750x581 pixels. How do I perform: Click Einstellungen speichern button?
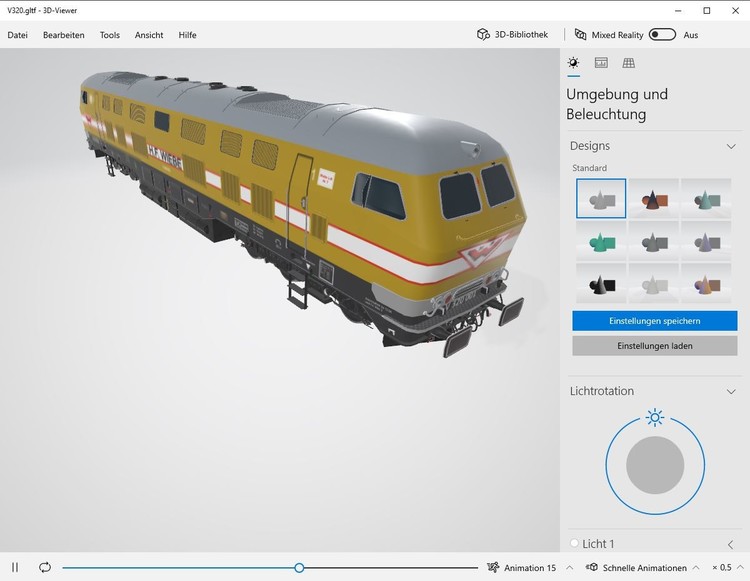click(654, 321)
